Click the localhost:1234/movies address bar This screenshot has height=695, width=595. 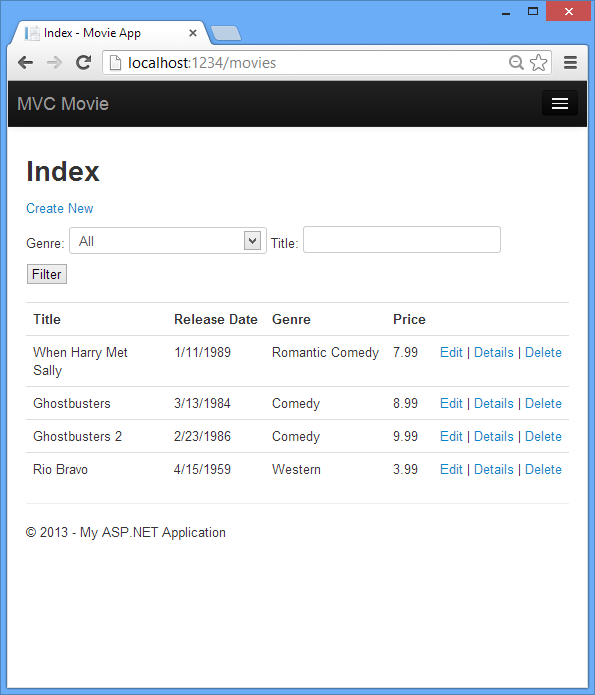point(306,63)
